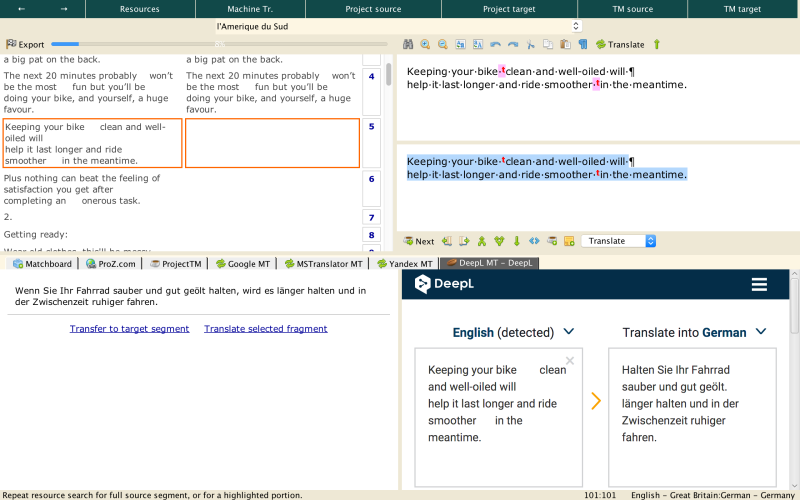Open the DeepL hamburger menu
Screen dimensions: 800x500
(759, 284)
